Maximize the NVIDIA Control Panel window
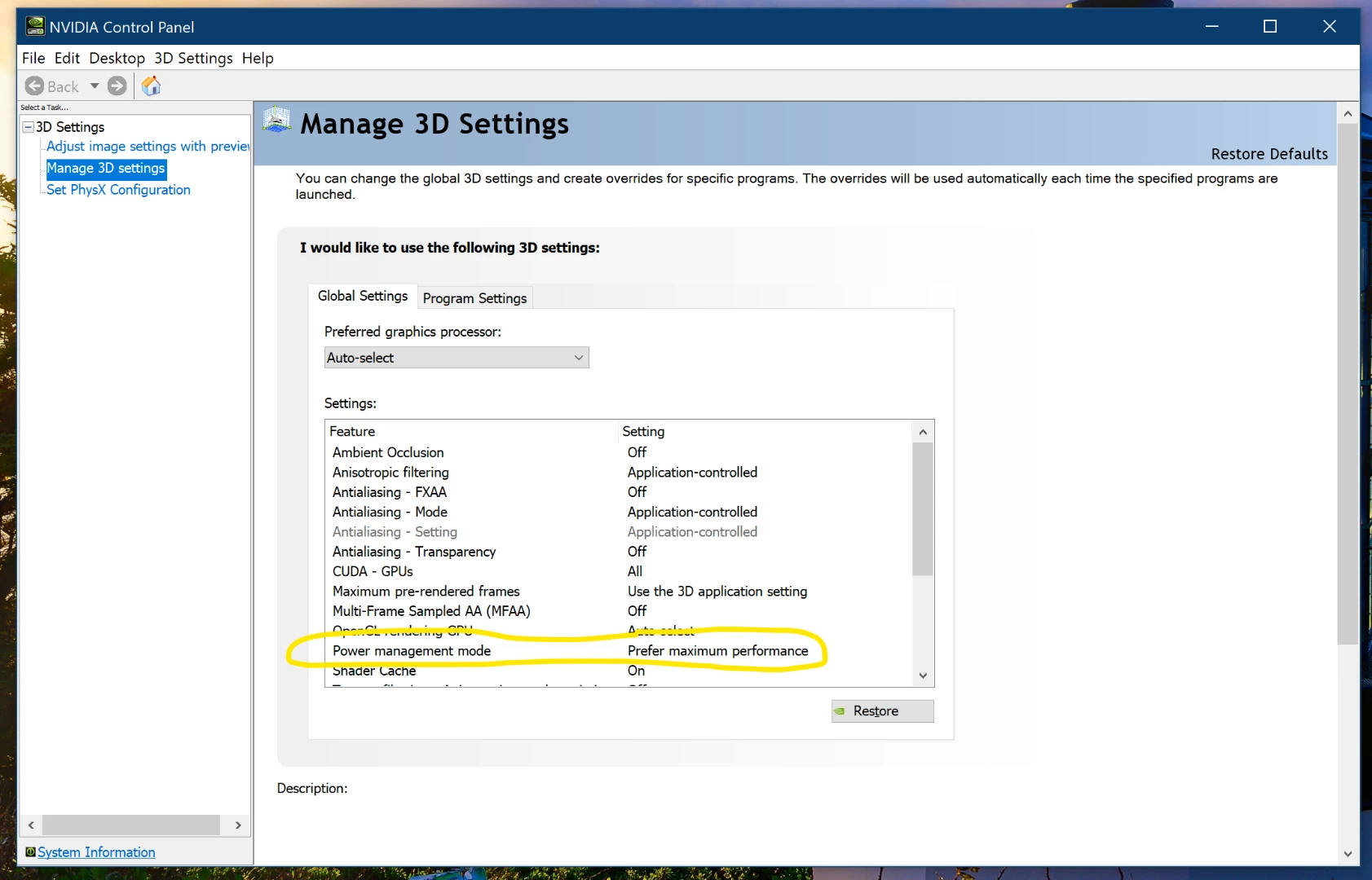1372x880 pixels. coord(1270,26)
